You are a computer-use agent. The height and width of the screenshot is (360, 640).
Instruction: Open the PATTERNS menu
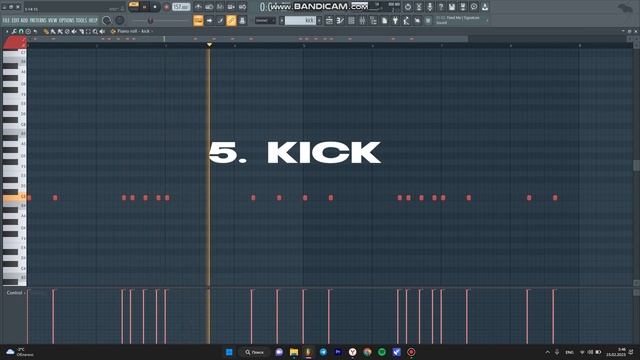coord(38,20)
